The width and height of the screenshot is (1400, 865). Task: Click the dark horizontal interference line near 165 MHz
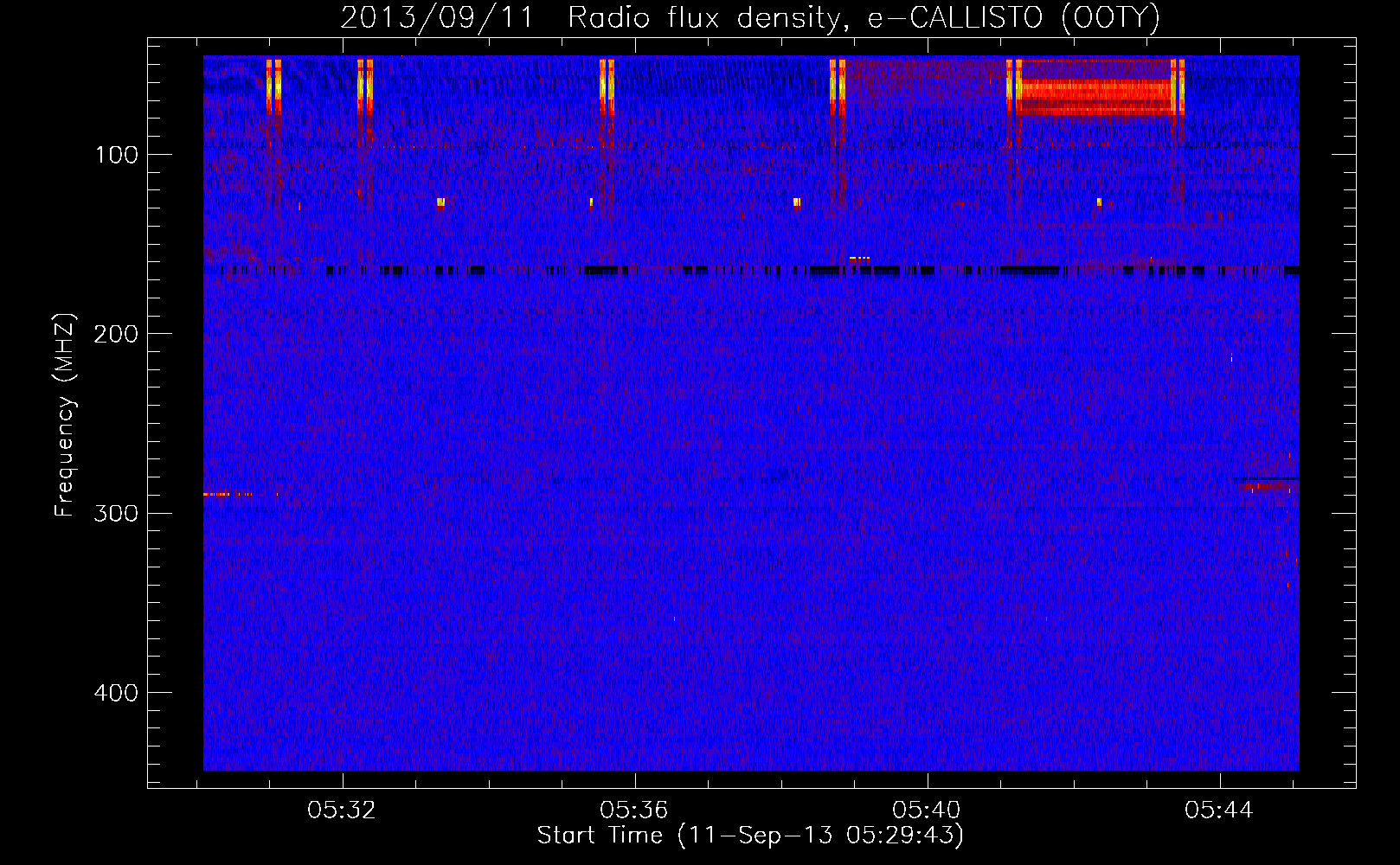coord(751,271)
